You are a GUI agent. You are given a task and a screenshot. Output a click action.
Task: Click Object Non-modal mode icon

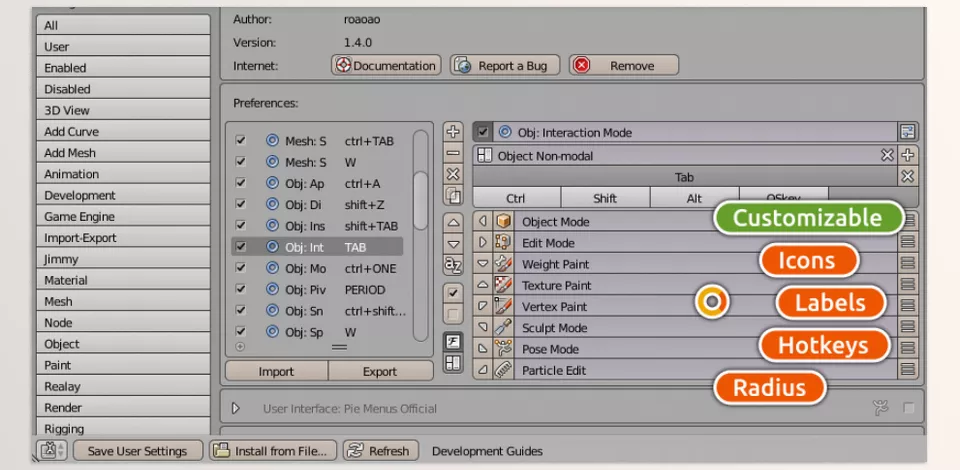484,155
